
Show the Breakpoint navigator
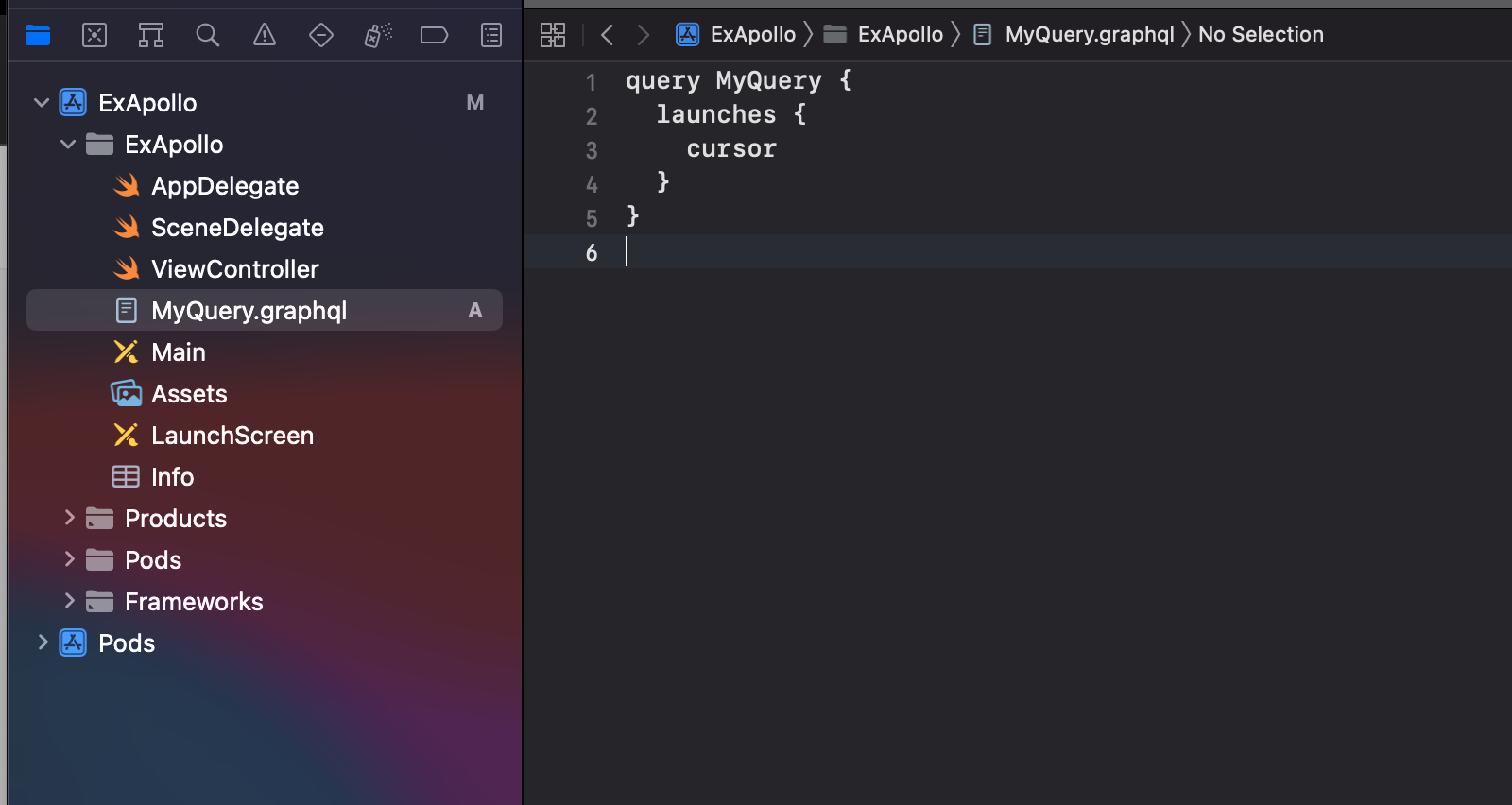click(x=435, y=36)
